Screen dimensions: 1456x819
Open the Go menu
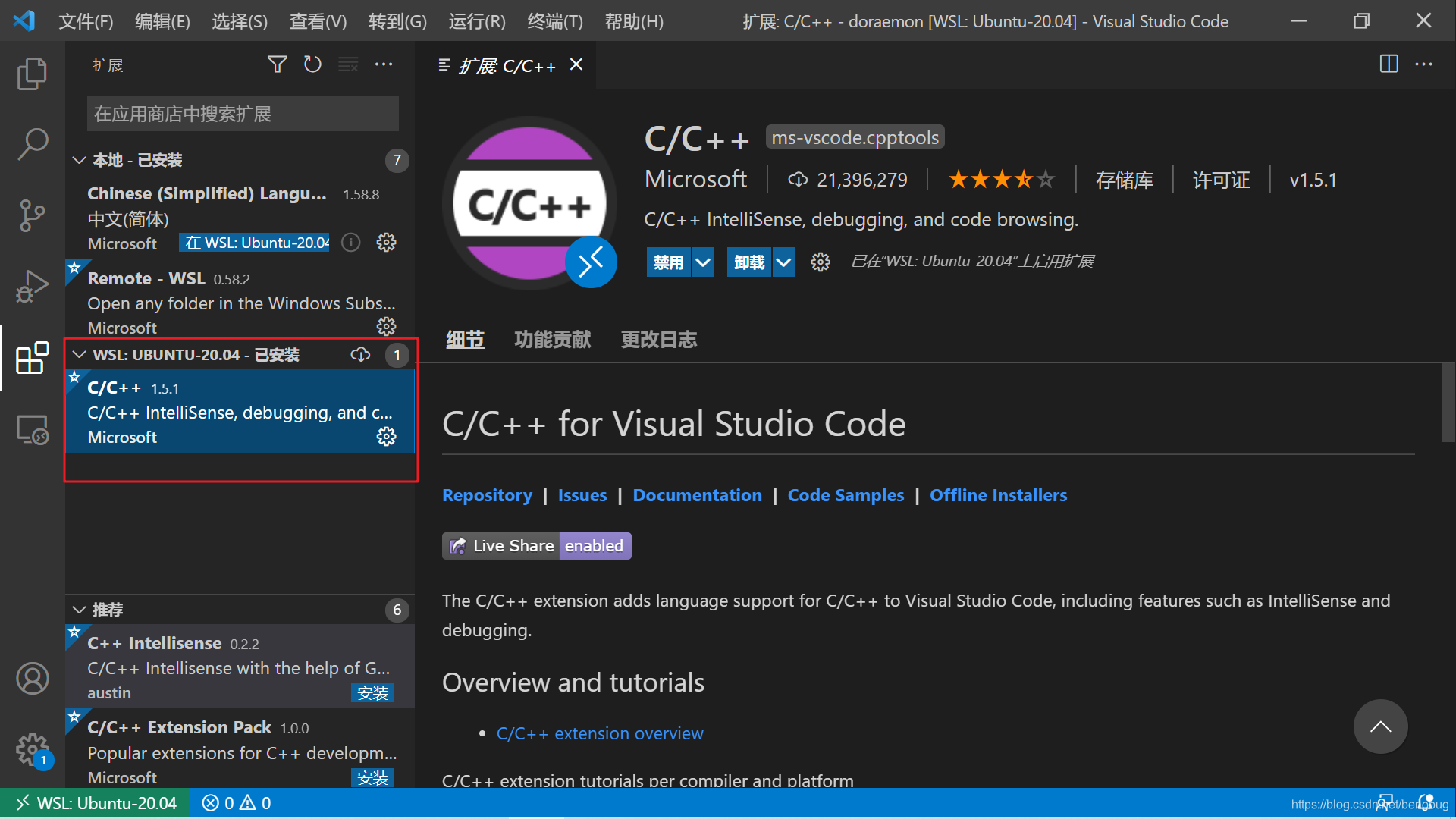[397, 21]
